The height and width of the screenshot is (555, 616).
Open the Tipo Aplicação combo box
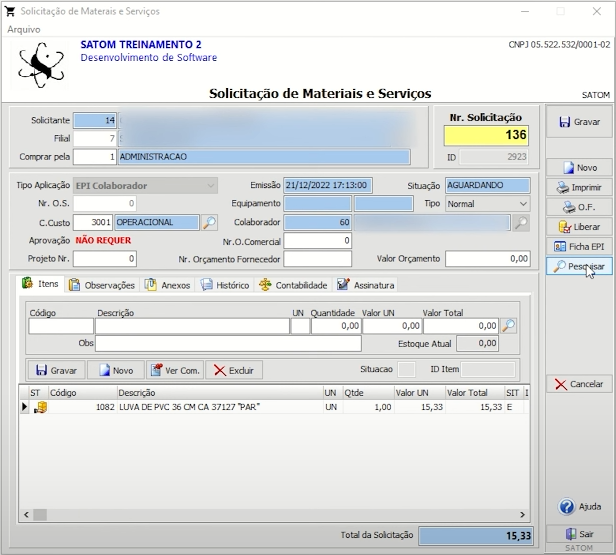tap(145, 185)
